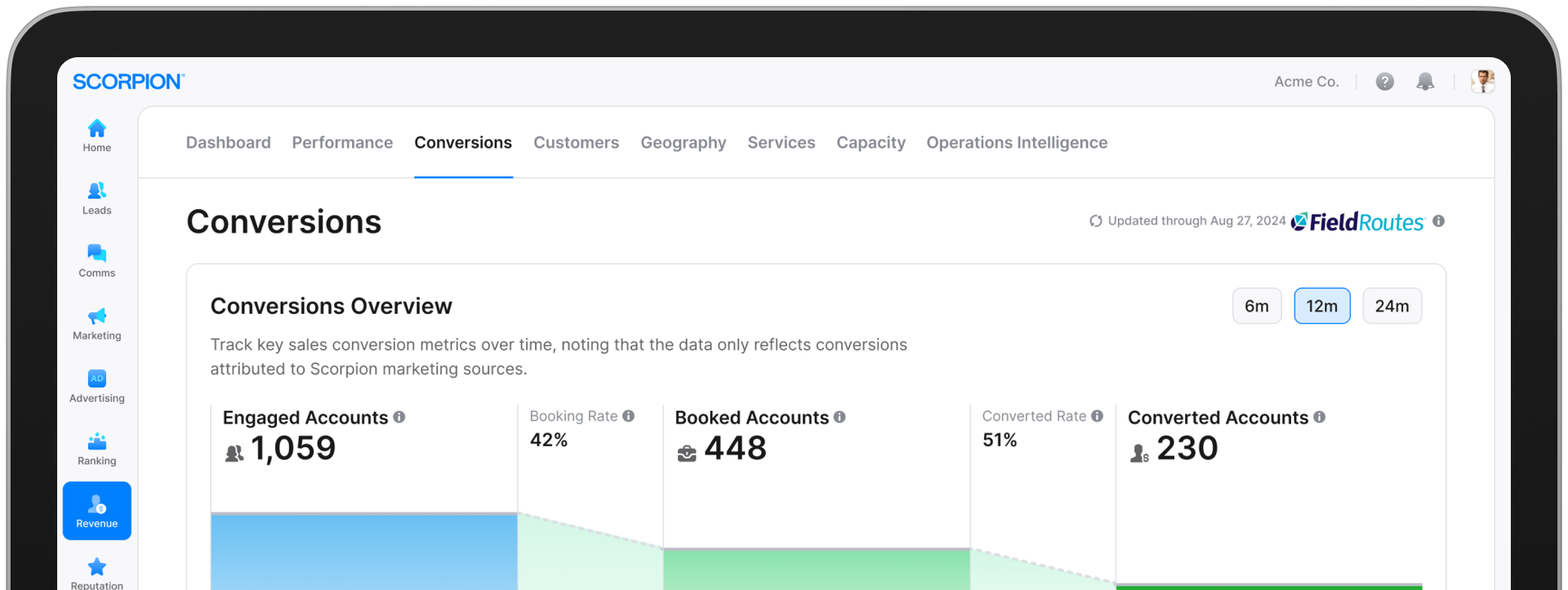Click the user profile avatar
This screenshot has width=1568, height=590.
1482,82
